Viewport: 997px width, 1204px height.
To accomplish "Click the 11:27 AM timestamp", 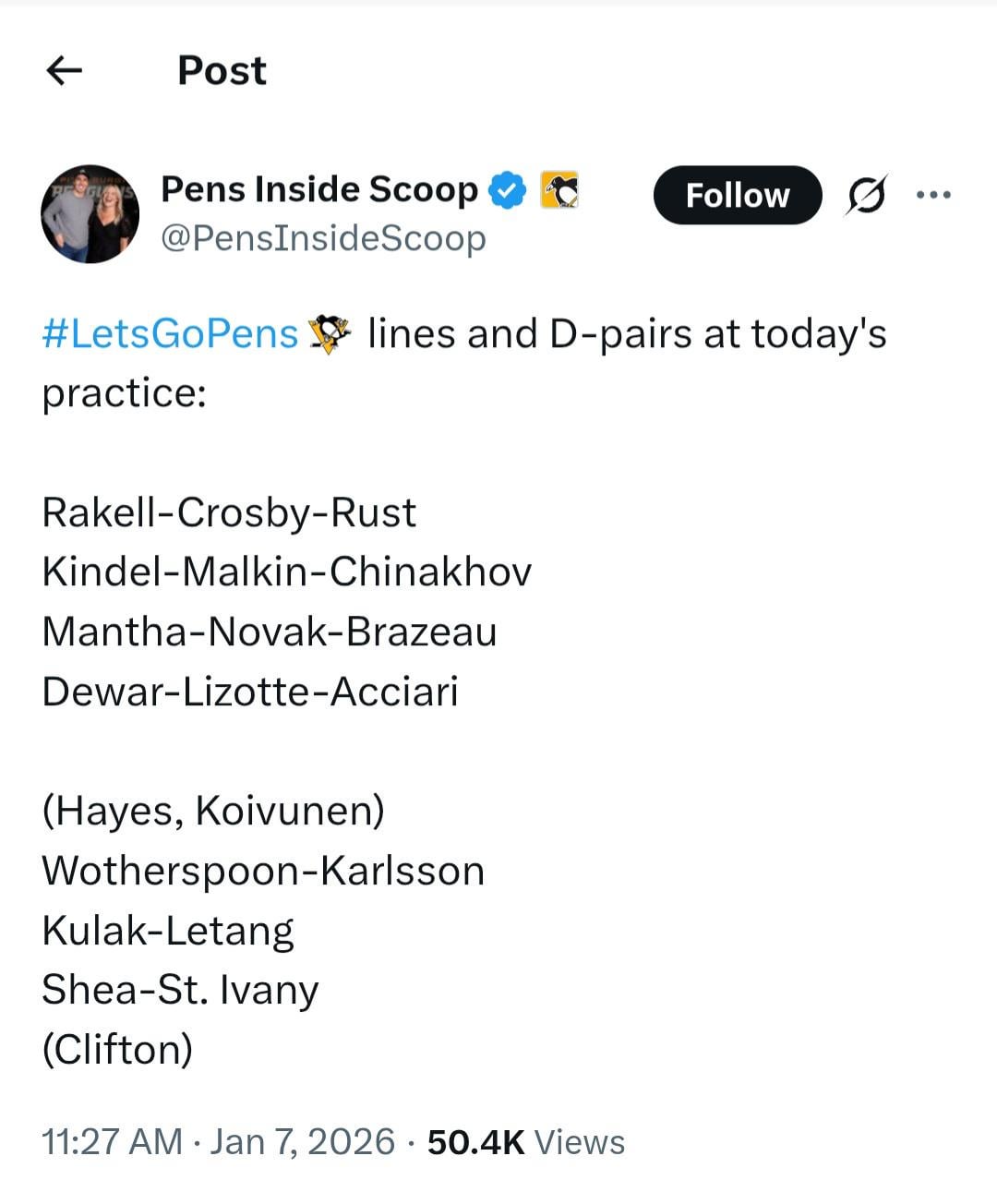I will pyautogui.click(x=112, y=1141).
